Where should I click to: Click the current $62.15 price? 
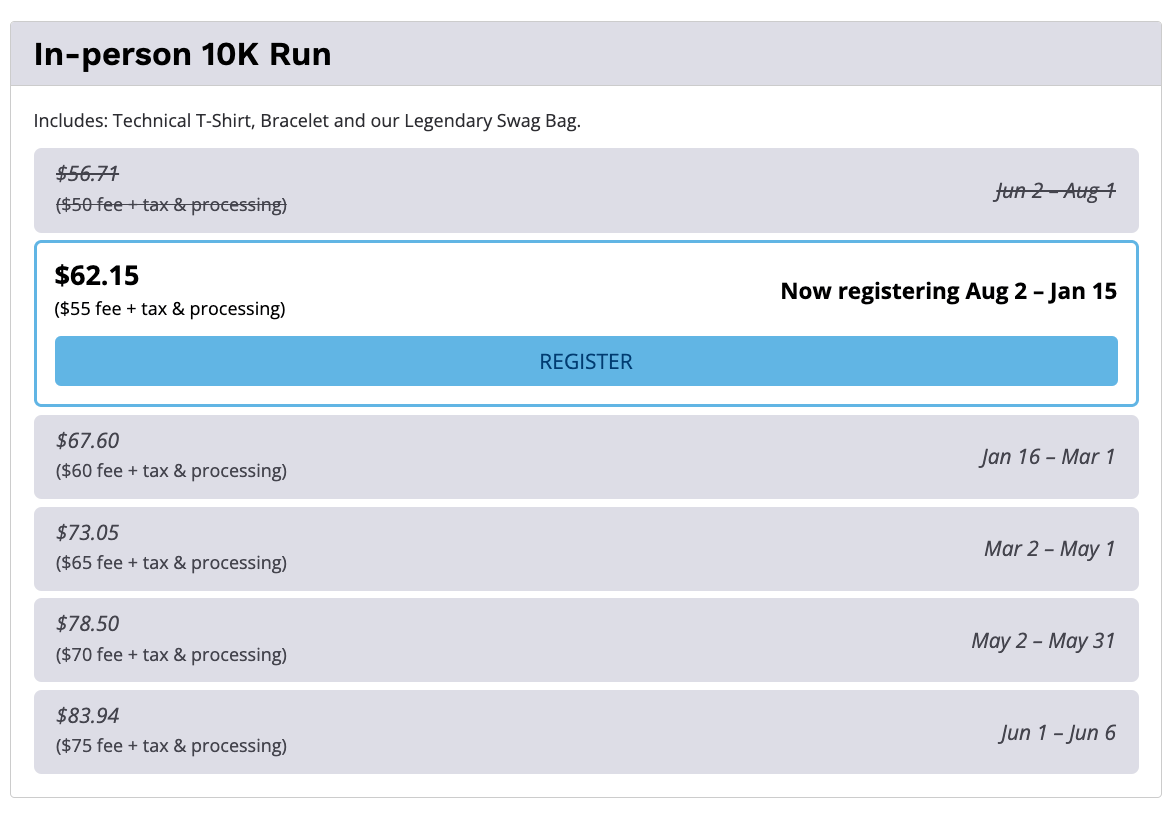(97, 275)
